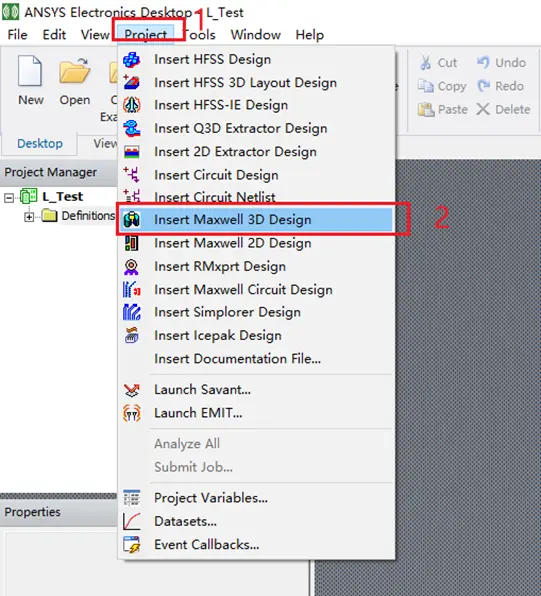Click the Insert HFSS Design icon
541x596 pixels.
click(132, 60)
